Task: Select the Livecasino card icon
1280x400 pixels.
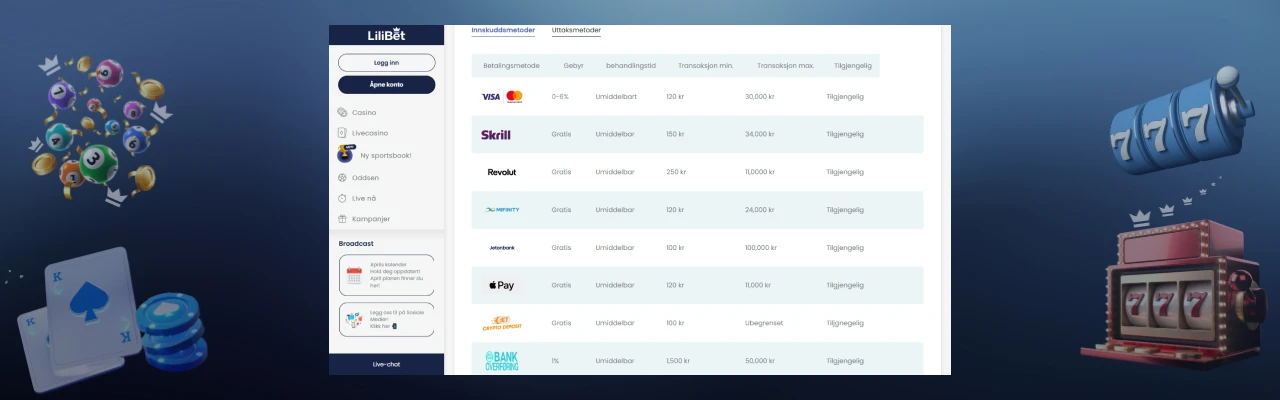Action: pos(342,133)
